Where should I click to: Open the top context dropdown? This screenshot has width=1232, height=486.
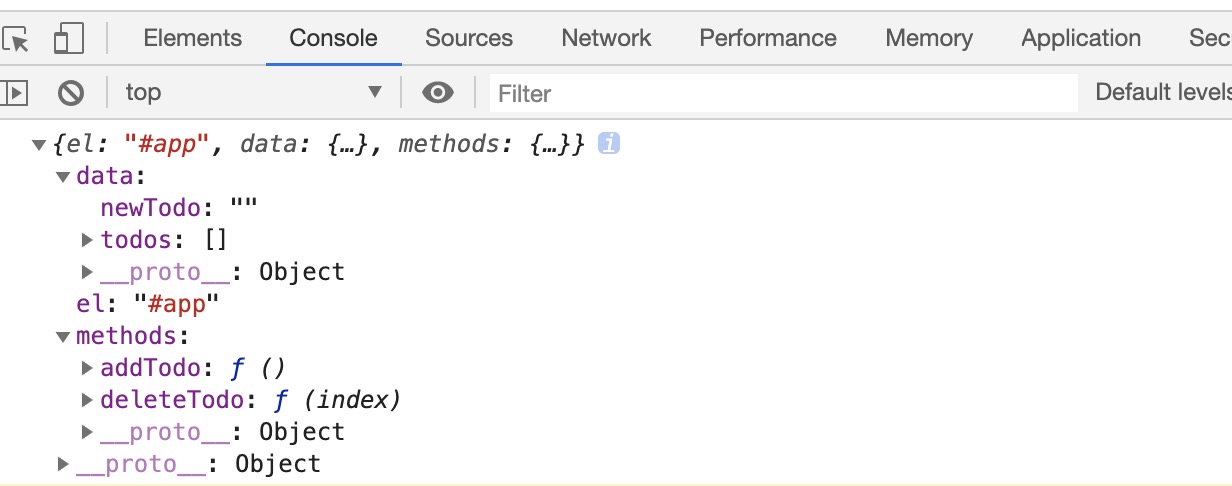coord(254,93)
